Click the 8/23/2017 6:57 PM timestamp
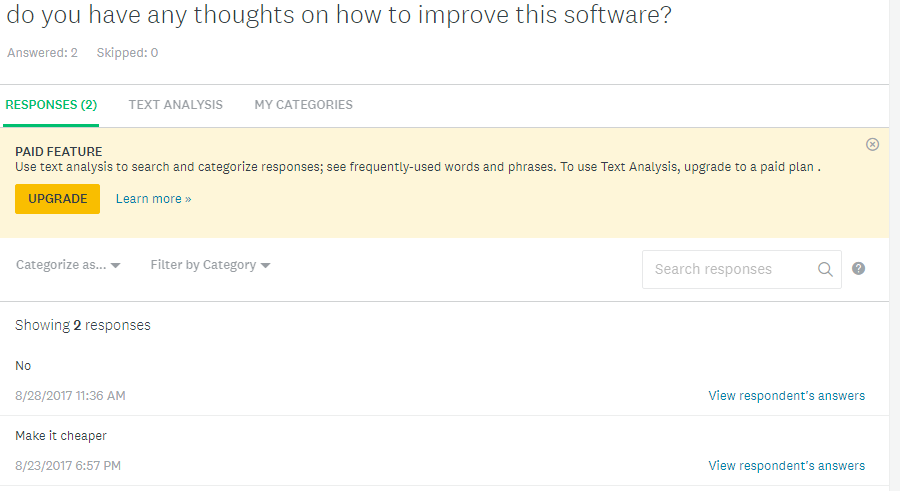 [x=68, y=466]
